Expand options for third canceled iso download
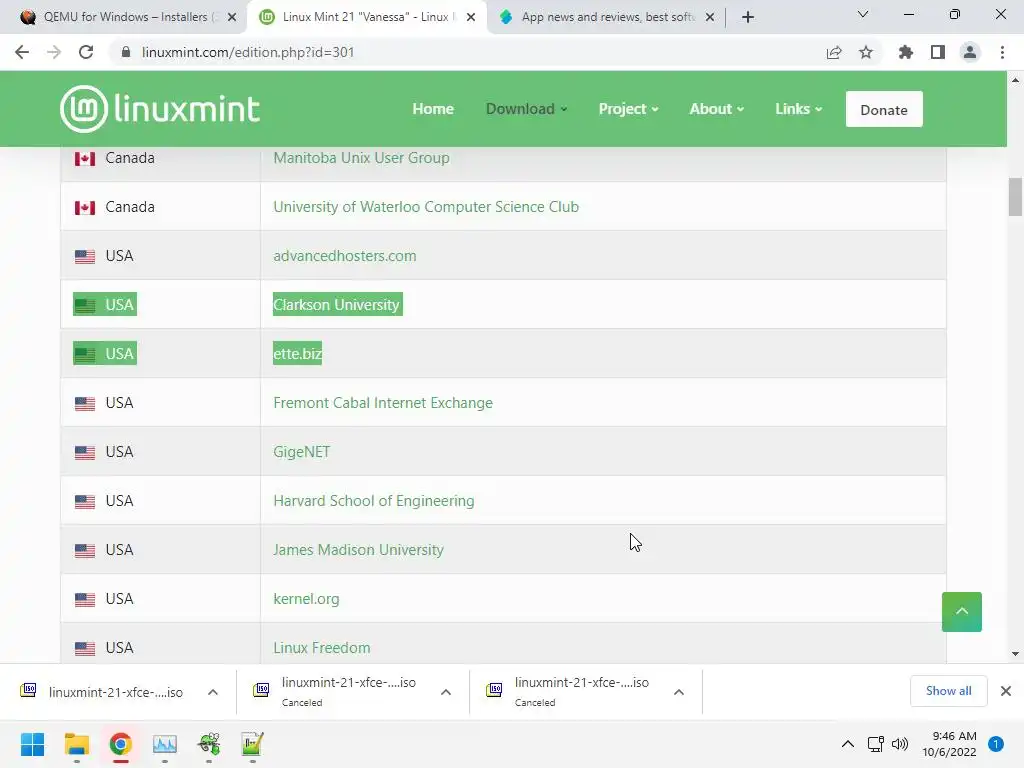The height and width of the screenshot is (768, 1024). tap(679, 692)
